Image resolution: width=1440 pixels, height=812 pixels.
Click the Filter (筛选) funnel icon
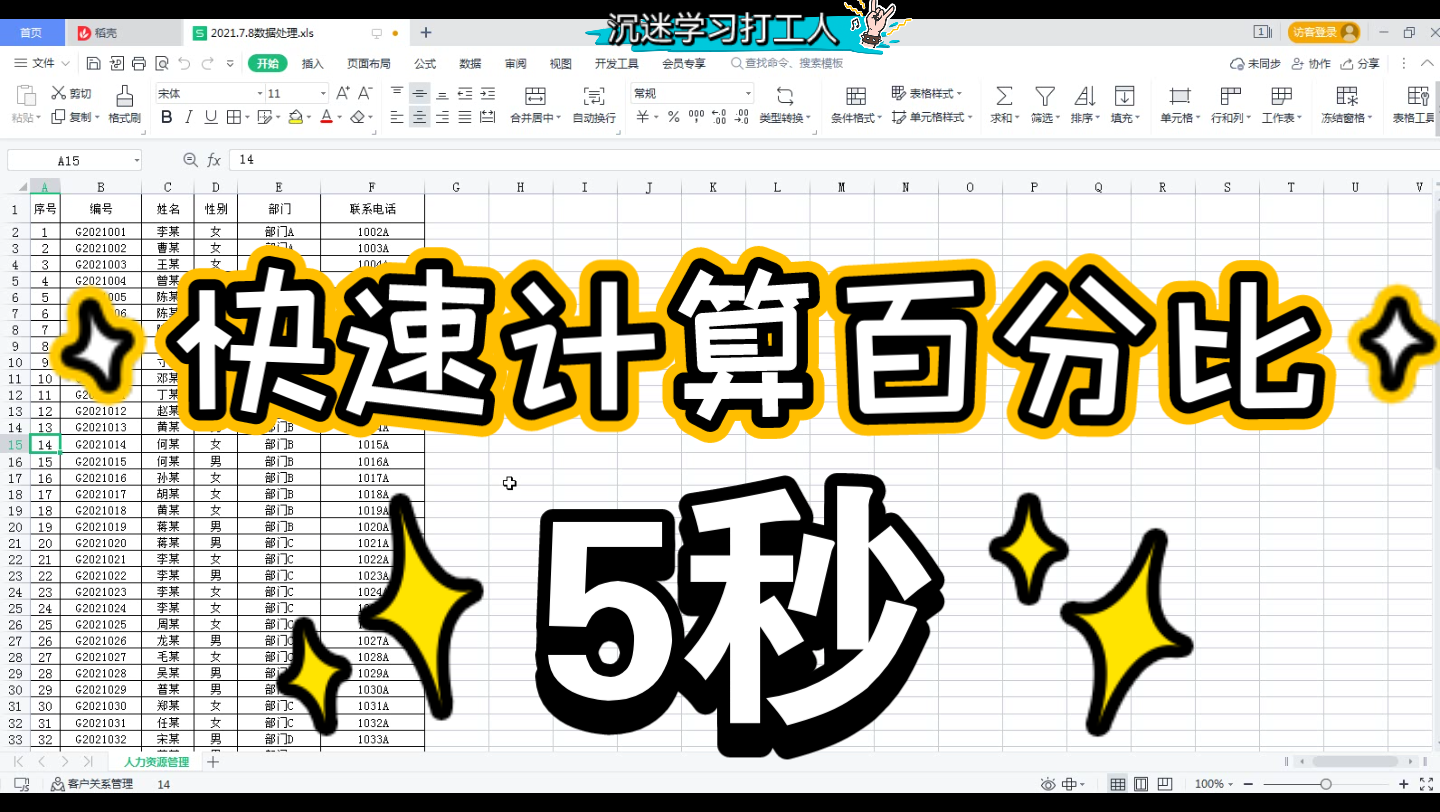(x=1044, y=96)
